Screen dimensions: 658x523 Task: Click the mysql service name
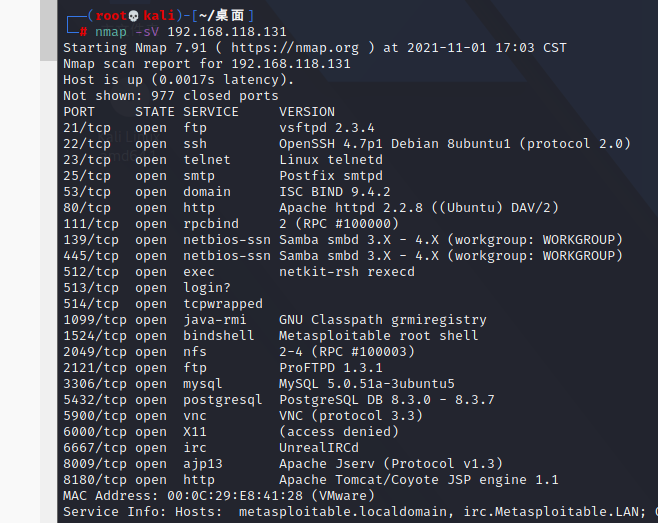click(x=203, y=384)
